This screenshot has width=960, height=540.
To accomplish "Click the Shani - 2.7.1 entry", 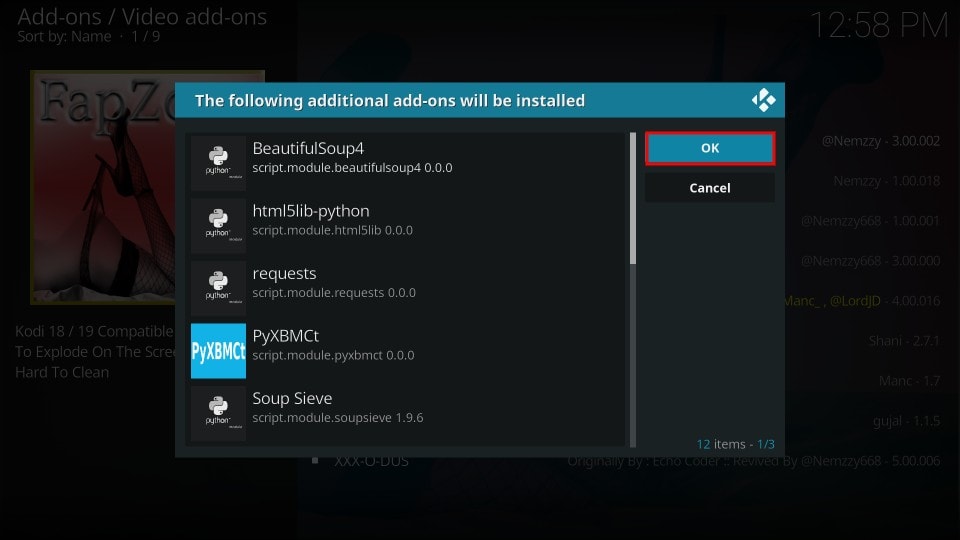I will (904, 341).
